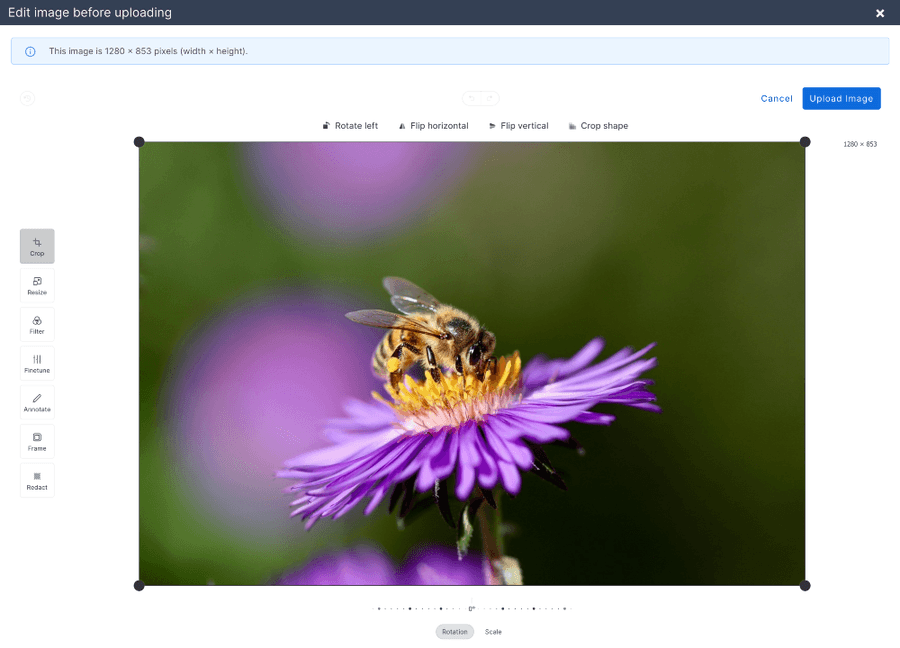Flip the image vertically
The image size is (900, 648).
tap(518, 125)
